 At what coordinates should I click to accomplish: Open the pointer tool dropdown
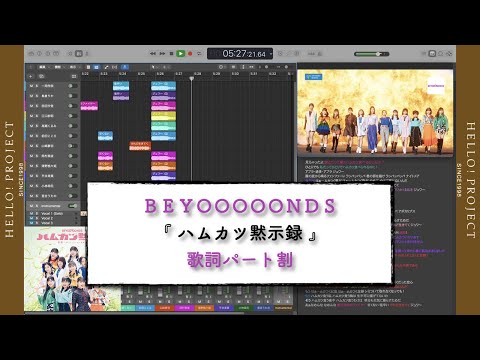(154, 67)
